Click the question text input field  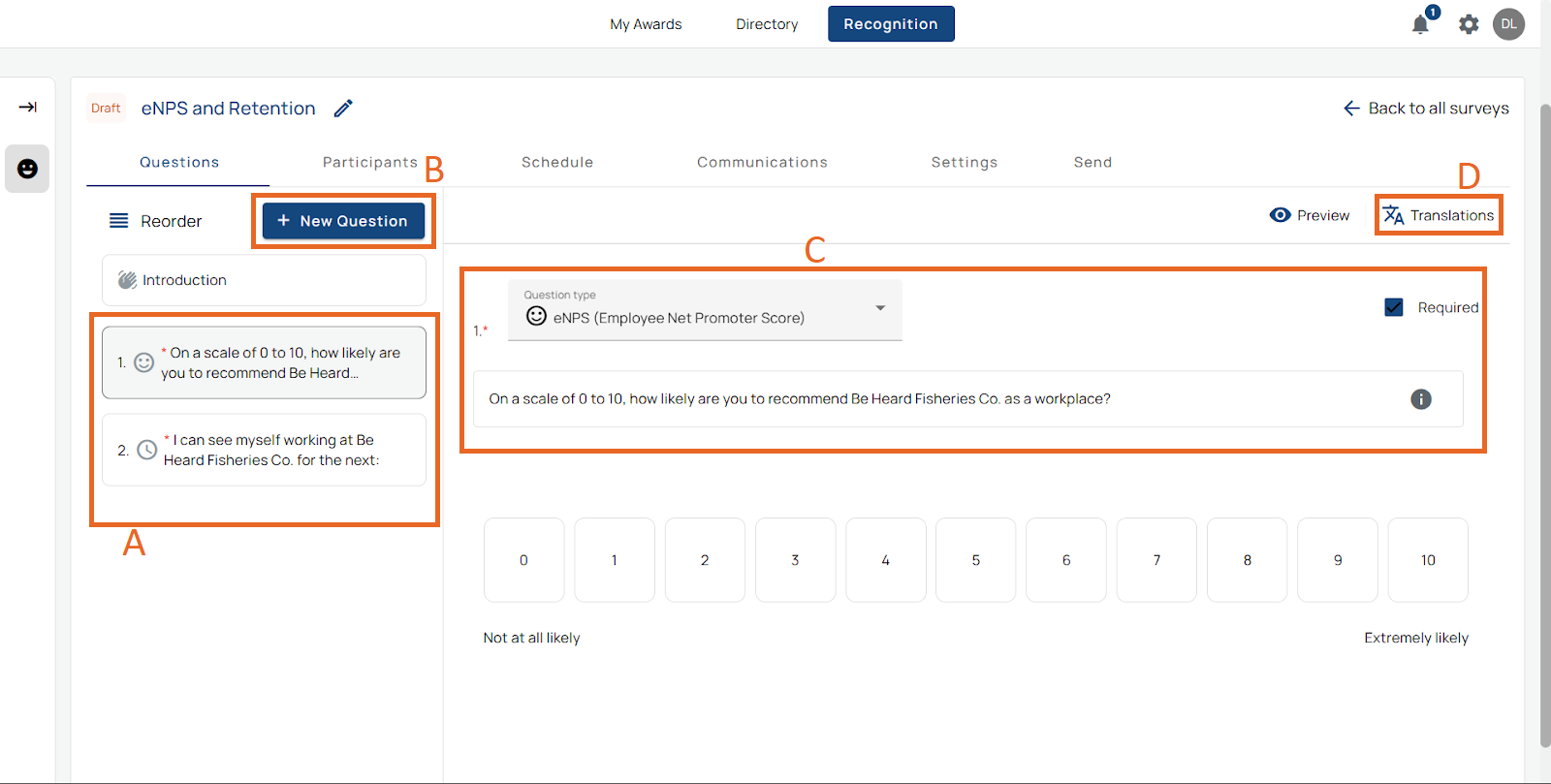click(x=967, y=399)
